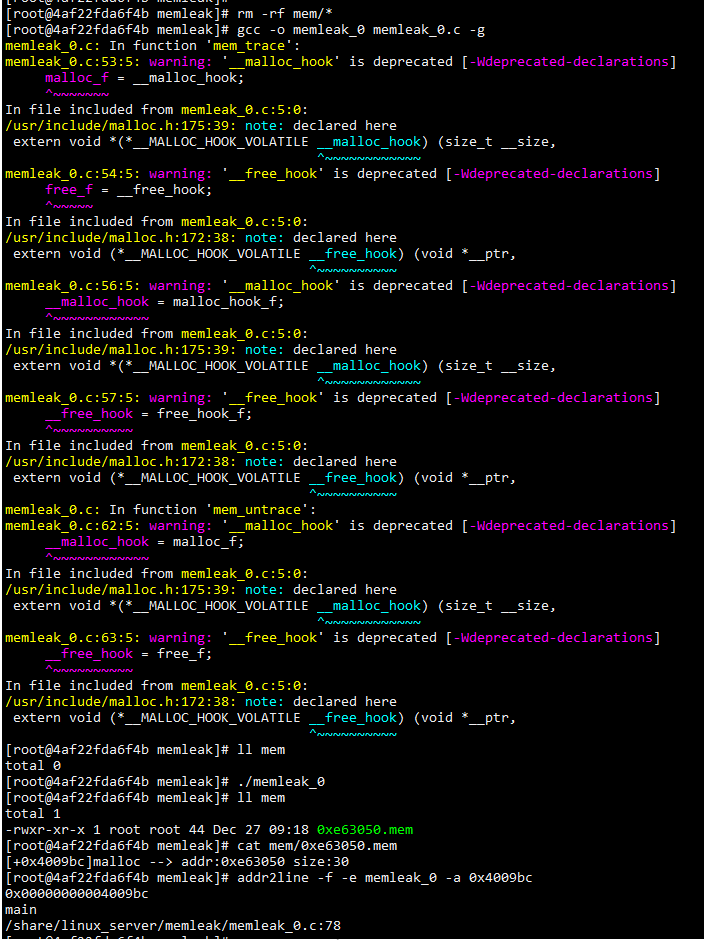Click the '/share/linux_server/memleak/memleak_0.c:78' path
This screenshot has width=708, height=940.
tap(173, 926)
